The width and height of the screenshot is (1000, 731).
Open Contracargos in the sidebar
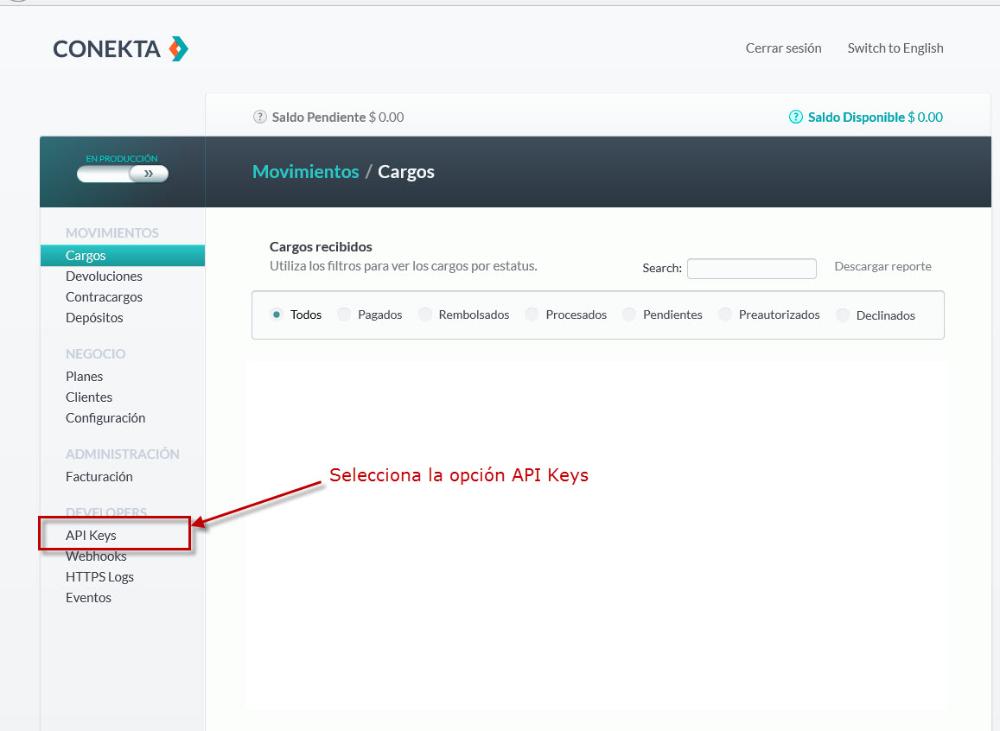pyautogui.click(x=104, y=297)
